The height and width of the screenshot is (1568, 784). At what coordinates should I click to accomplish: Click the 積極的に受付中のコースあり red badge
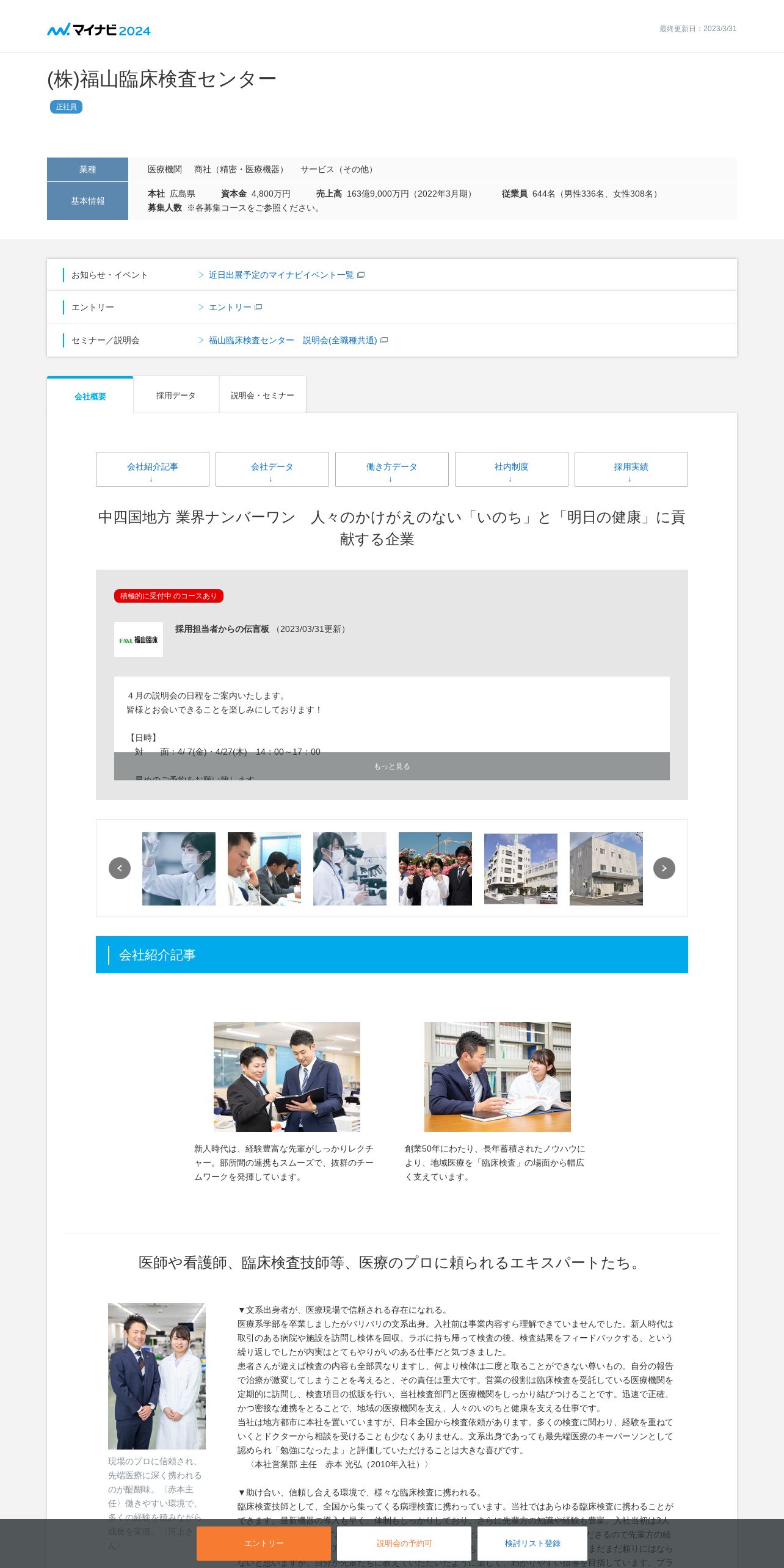(x=169, y=596)
